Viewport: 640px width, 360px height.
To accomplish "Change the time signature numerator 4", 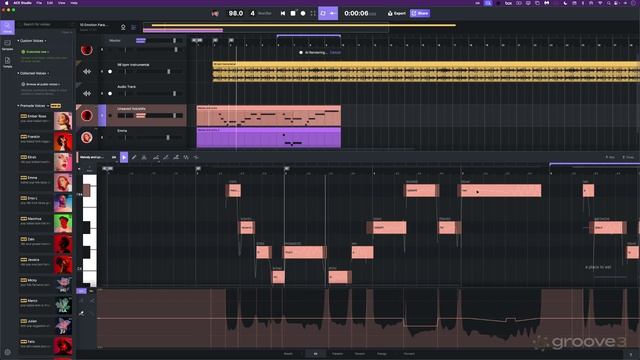I will (x=252, y=13).
